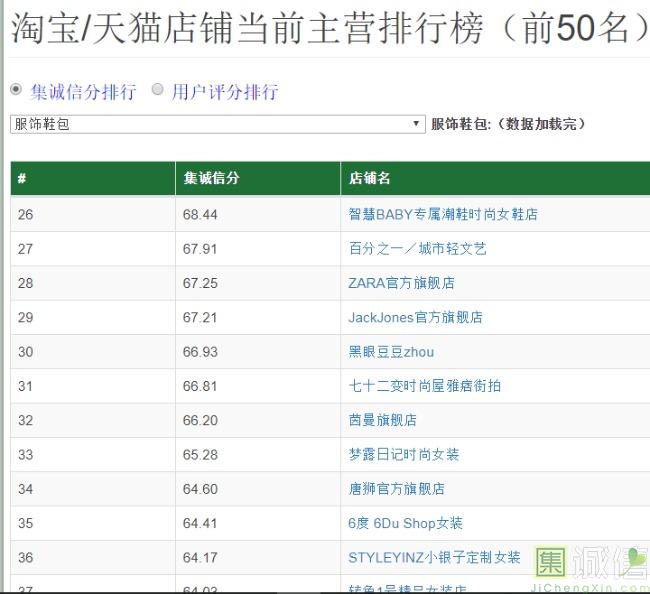
Task: Open 七十二变时尚屋雅痞街拍 shop link
Action: coord(425,386)
